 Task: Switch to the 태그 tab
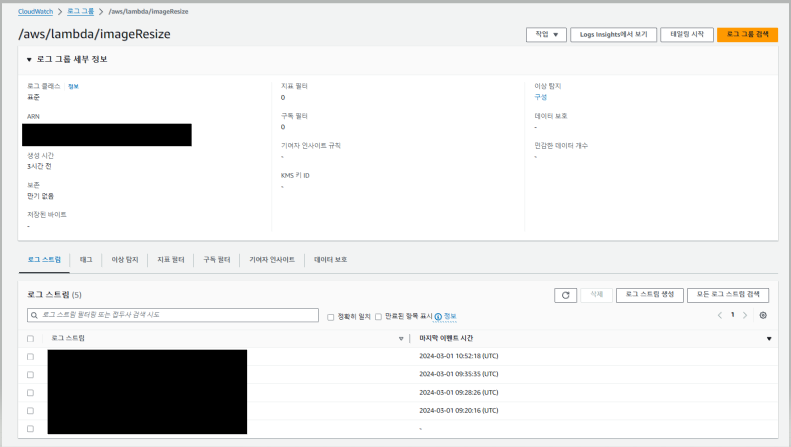click(x=86, y=260)
